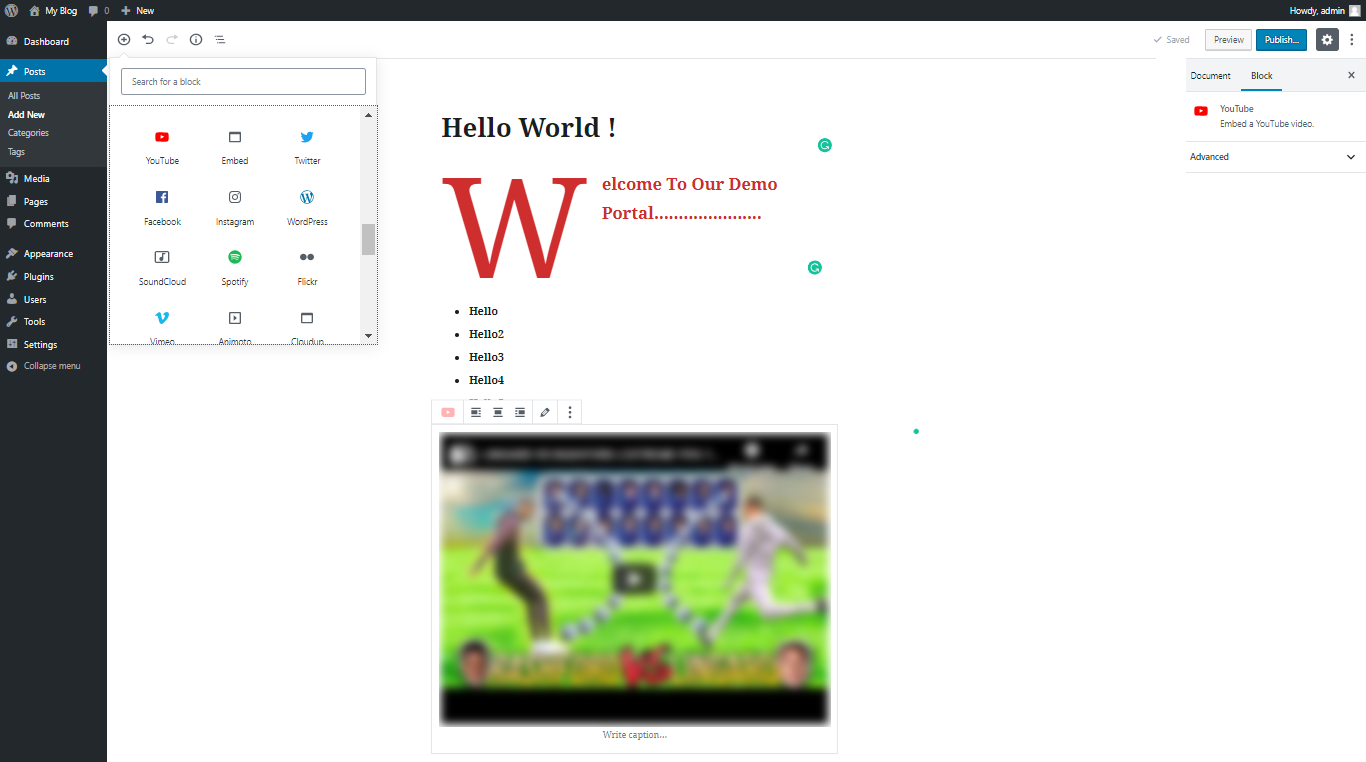Collapse the admin sidebar menu
The height and width of the screenshot is (762, 1366).
(x=44, y=366)
